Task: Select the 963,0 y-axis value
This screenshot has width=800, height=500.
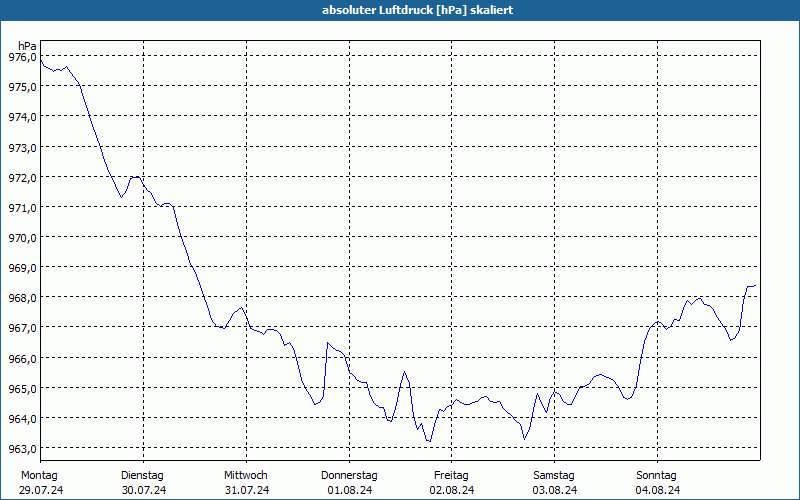Action: [x=23, y=449]
